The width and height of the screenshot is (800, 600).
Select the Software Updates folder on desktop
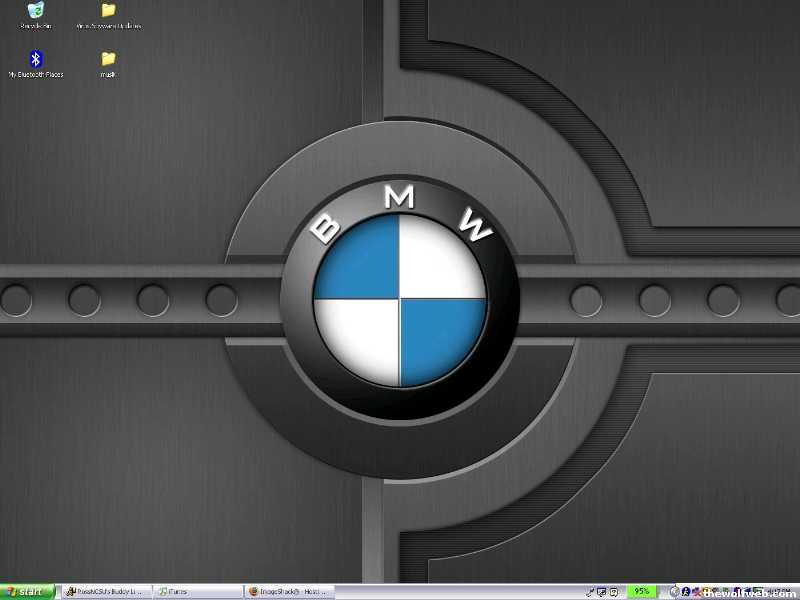coord(108,11)
